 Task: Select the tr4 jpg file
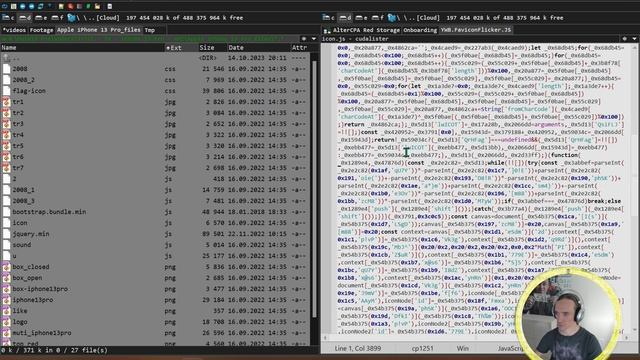click(x=155, y=135)
